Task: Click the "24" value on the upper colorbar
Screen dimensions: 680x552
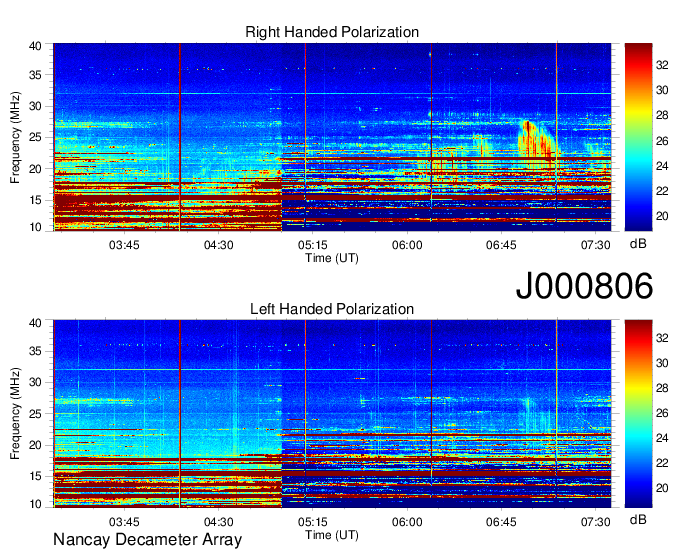Action: pos(662,166)
